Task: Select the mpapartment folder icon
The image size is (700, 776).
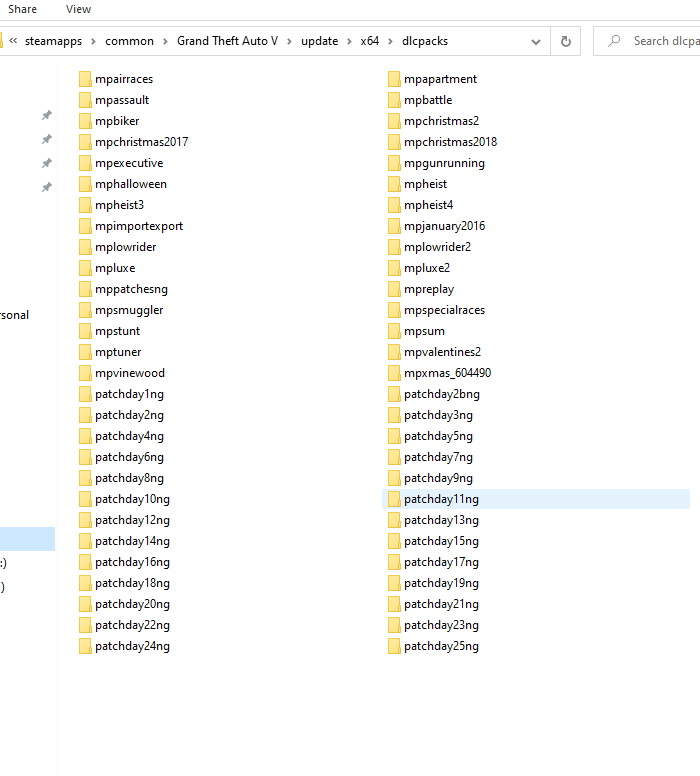Action: 394,79
